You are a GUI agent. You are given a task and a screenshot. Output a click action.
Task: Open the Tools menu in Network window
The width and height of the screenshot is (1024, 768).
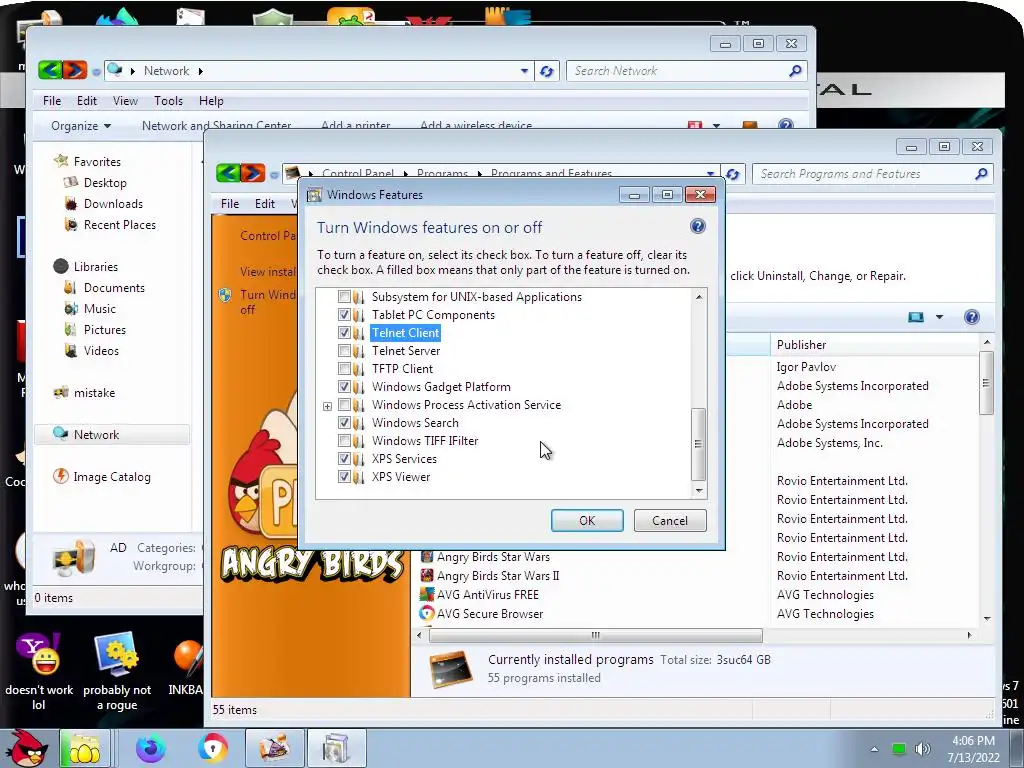click(x=168, y=101)
